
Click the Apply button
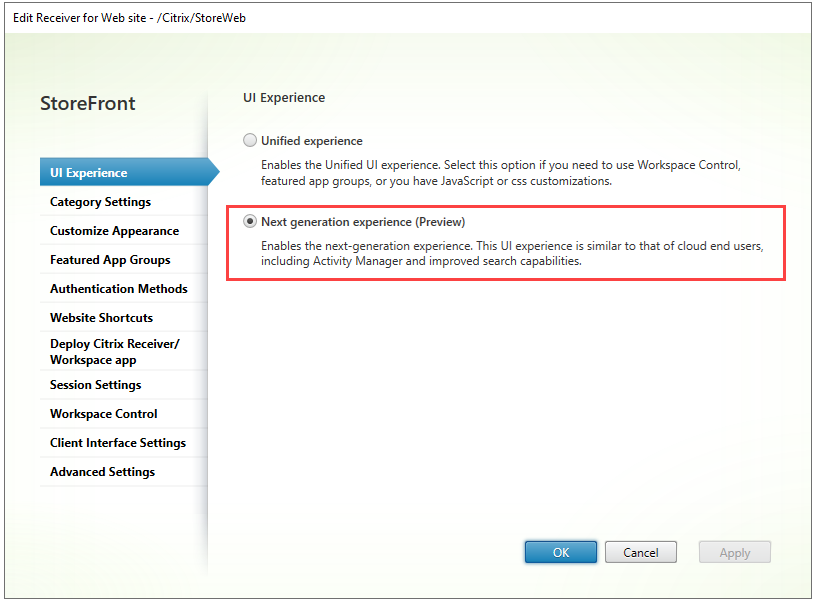734,552
